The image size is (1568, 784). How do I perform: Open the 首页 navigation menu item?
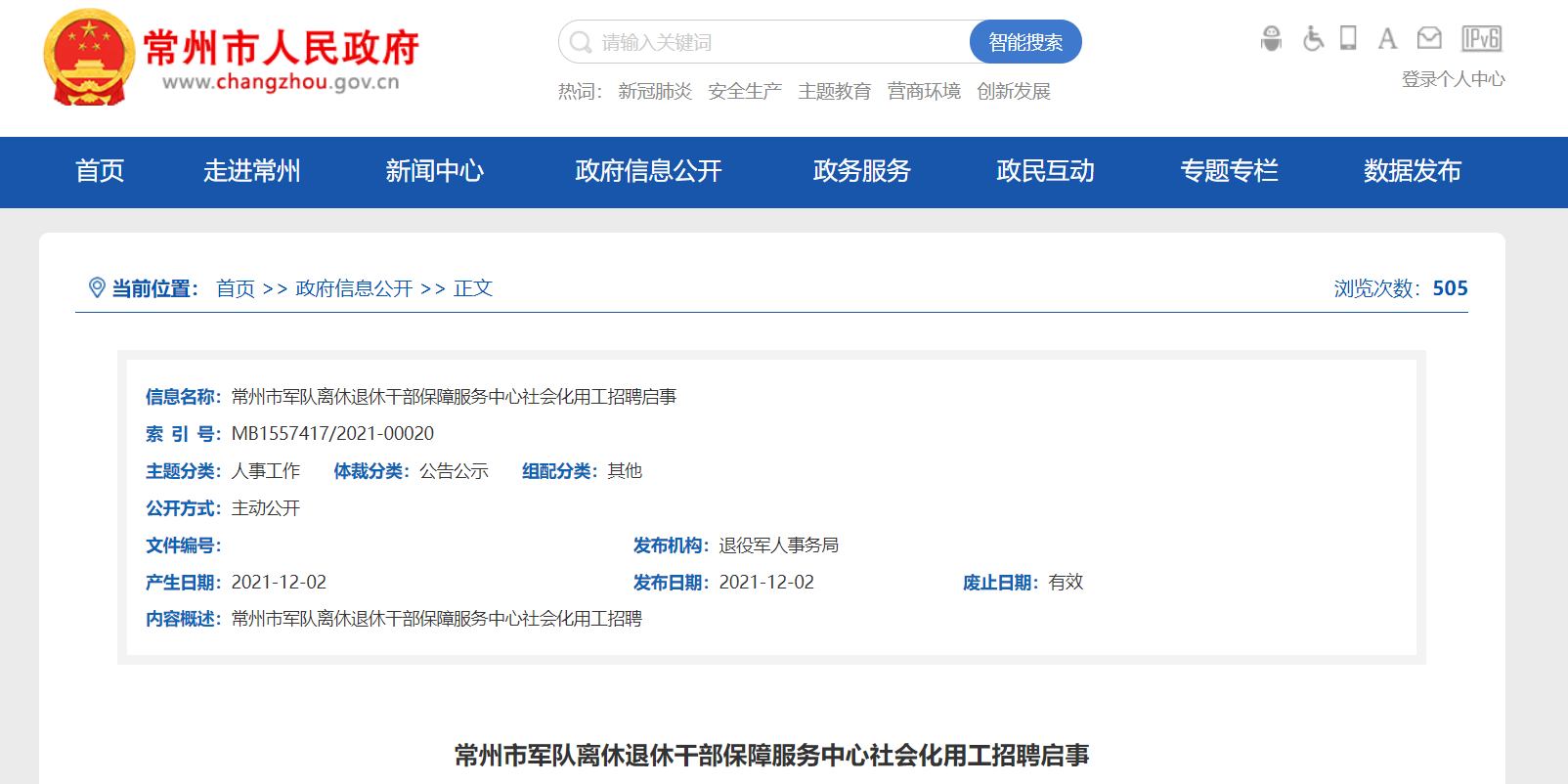100,171
